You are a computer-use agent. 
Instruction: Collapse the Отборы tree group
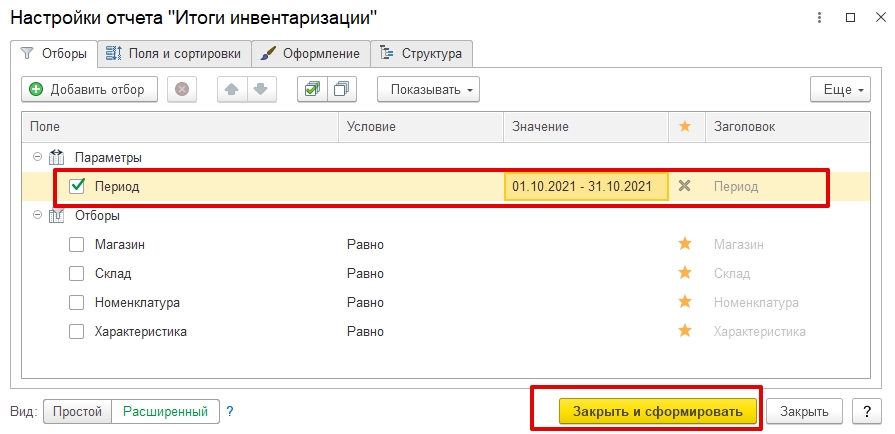[38, 215]
